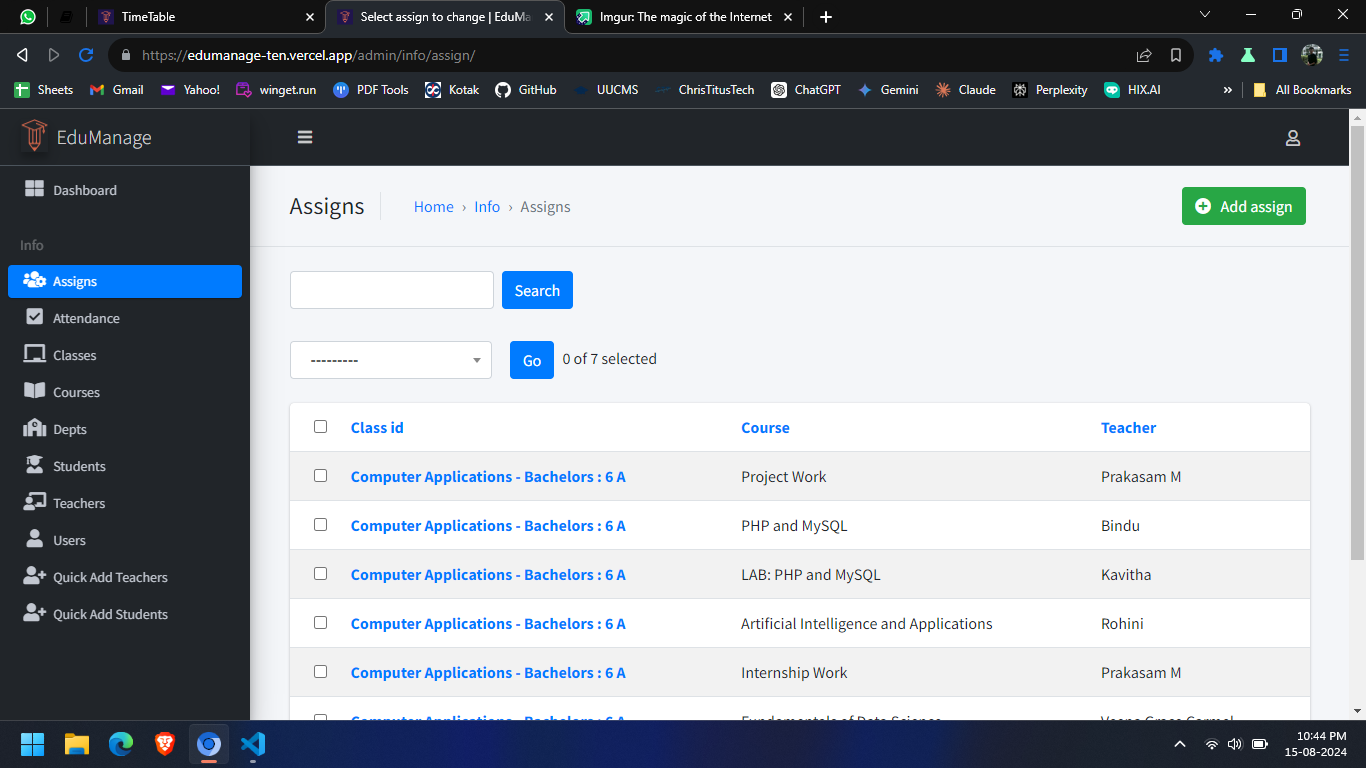Viewport: 1366px width, 768px height.
Task: Click the Teachers icon in sidebar
Action: (x=35, y=502)
